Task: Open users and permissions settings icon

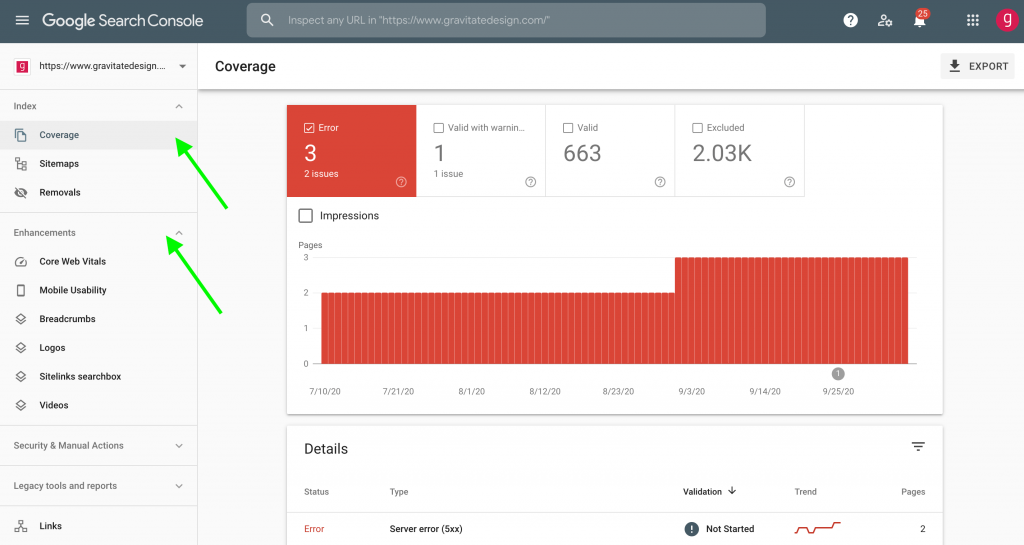Action: 885,20
